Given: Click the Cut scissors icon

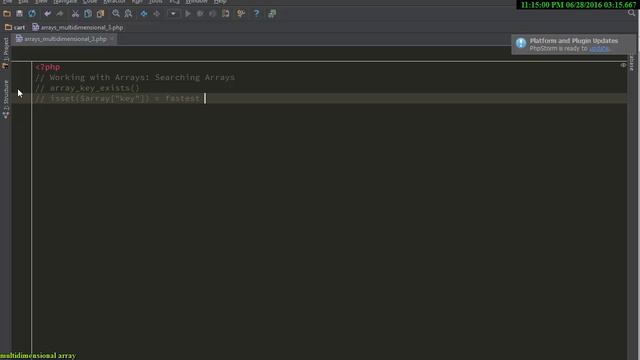Looking at the screenshot, I should [75, 13].
